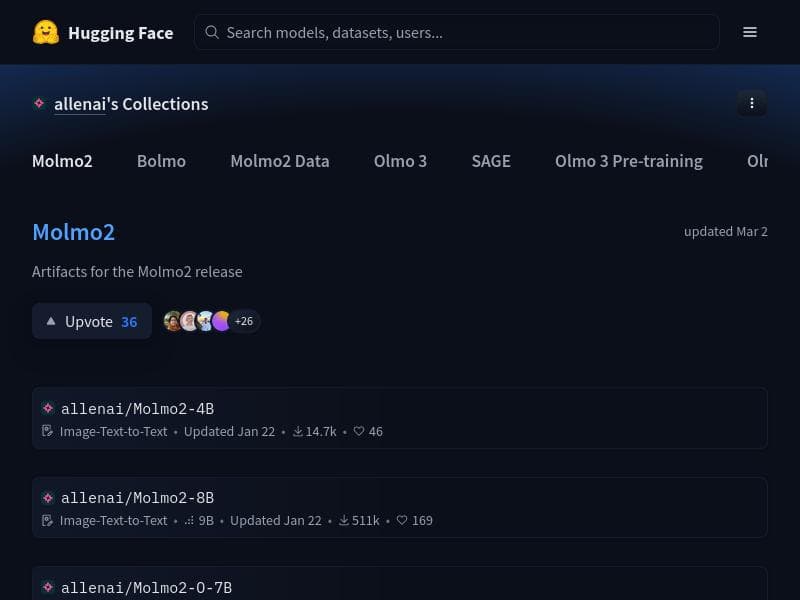800x600 pixels.
Task: Click the 'updated Mar 2' date text
Action: [x=726, y=232]
